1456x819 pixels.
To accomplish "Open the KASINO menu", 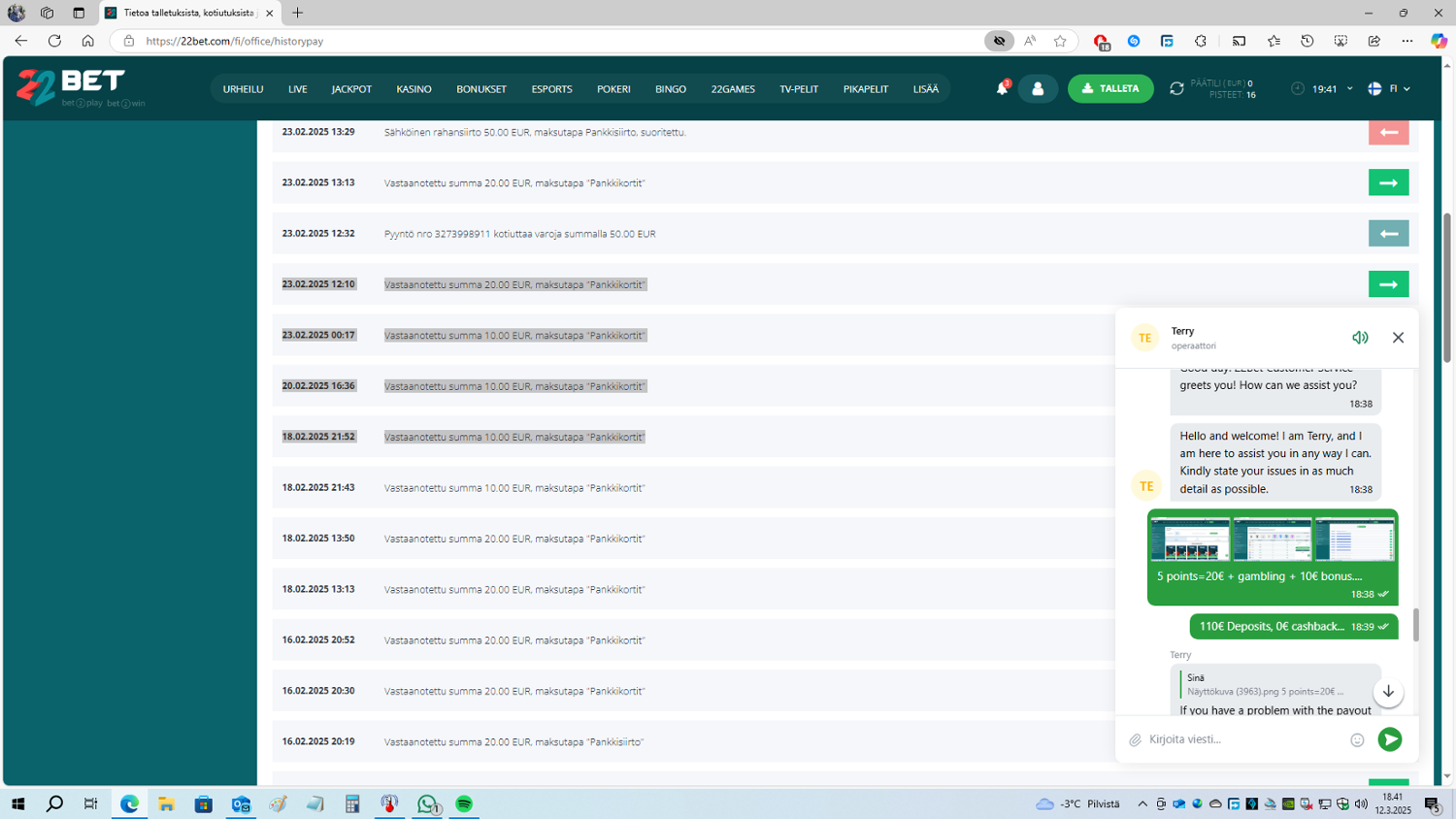I will pyautogui.click(x=414, y=89).
